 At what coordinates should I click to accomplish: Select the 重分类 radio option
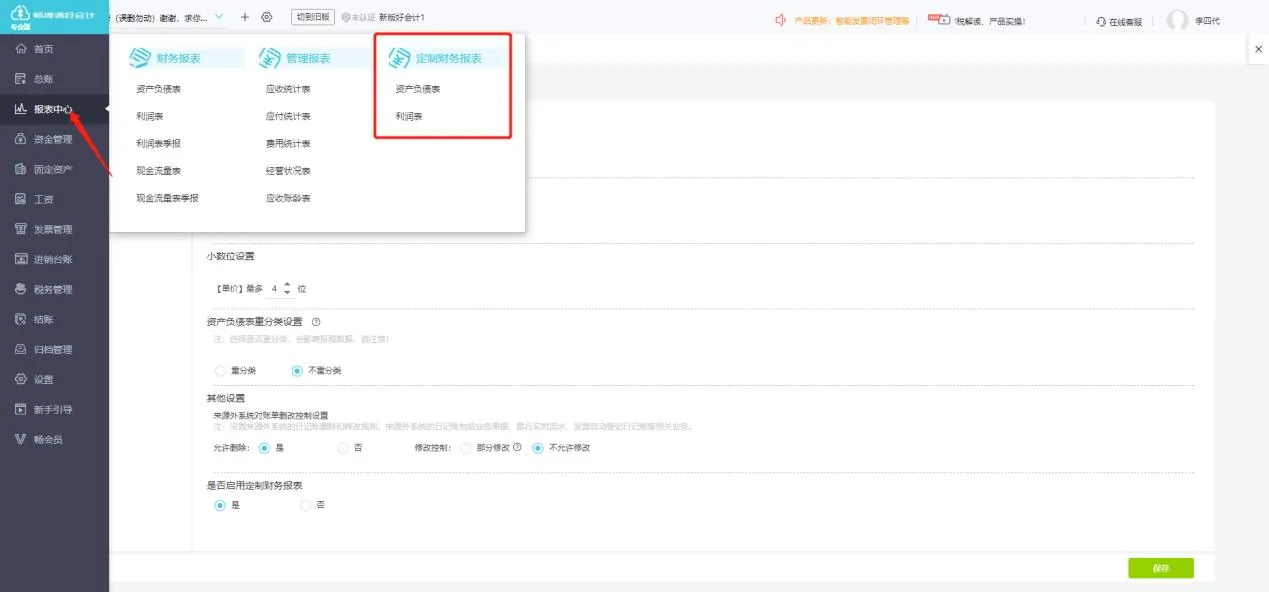(x=220, y=371)
